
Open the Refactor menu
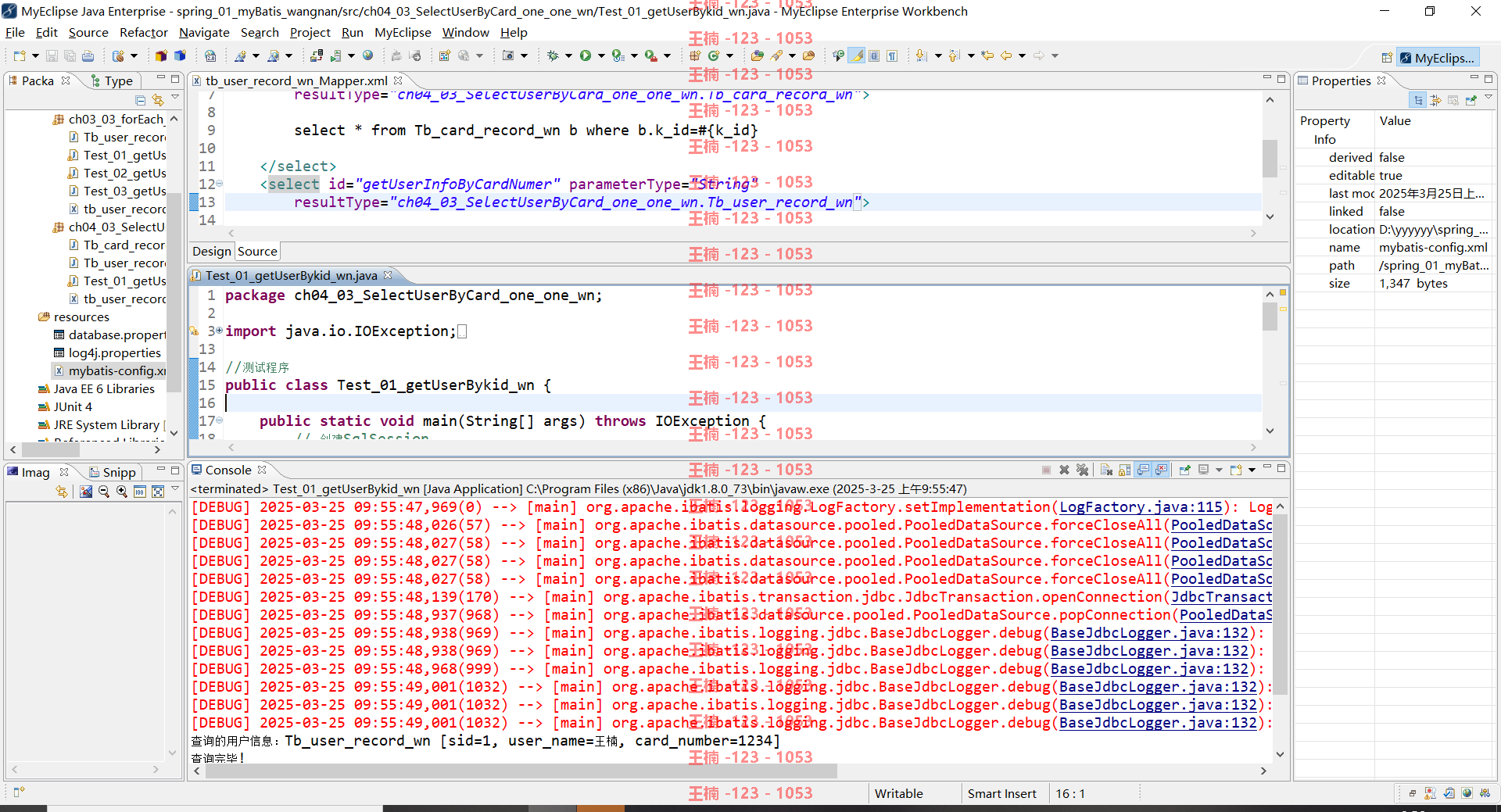coord(143,33)
